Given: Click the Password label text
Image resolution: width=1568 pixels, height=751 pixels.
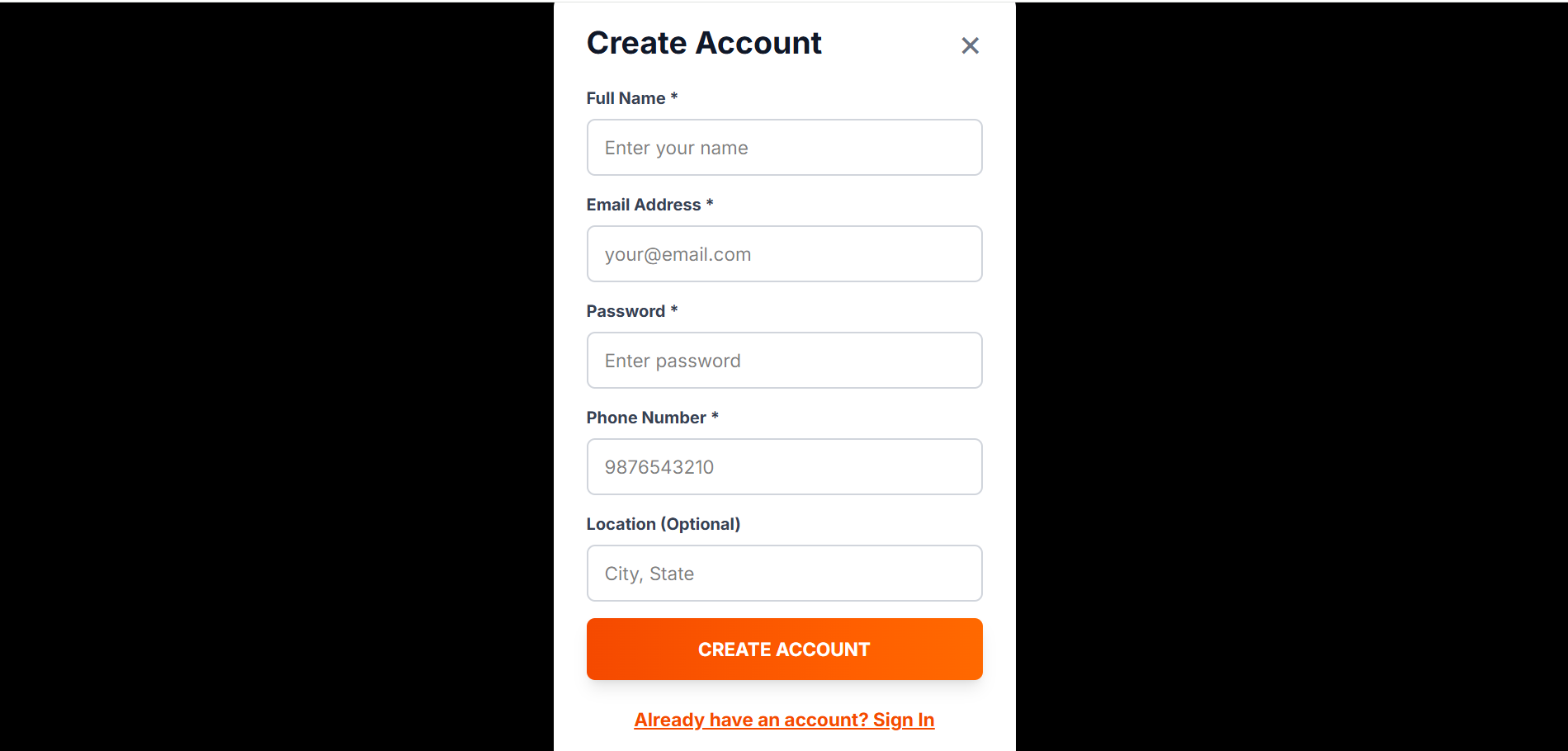Looking at the screenshot, I should tap(626, 311).
